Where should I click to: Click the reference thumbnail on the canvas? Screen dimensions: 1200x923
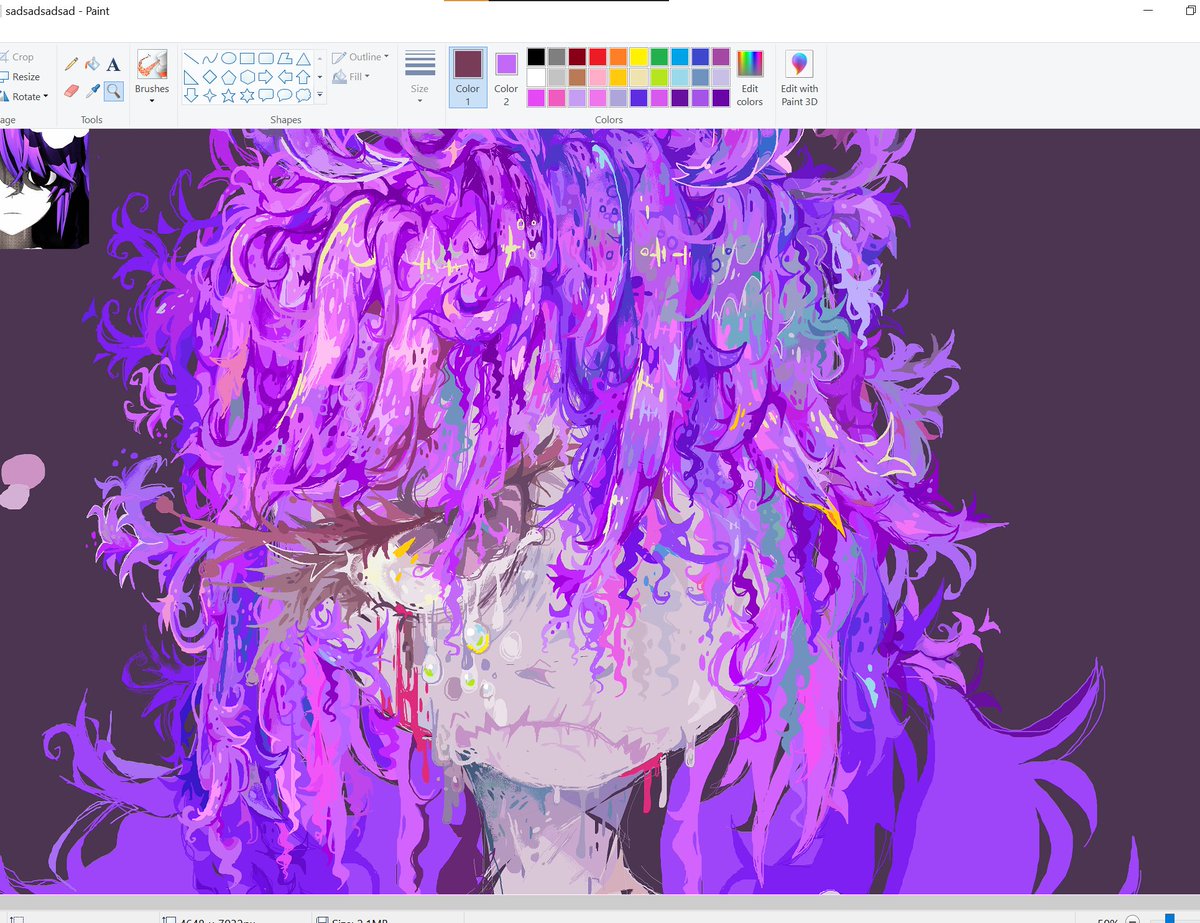click(44, 188)
